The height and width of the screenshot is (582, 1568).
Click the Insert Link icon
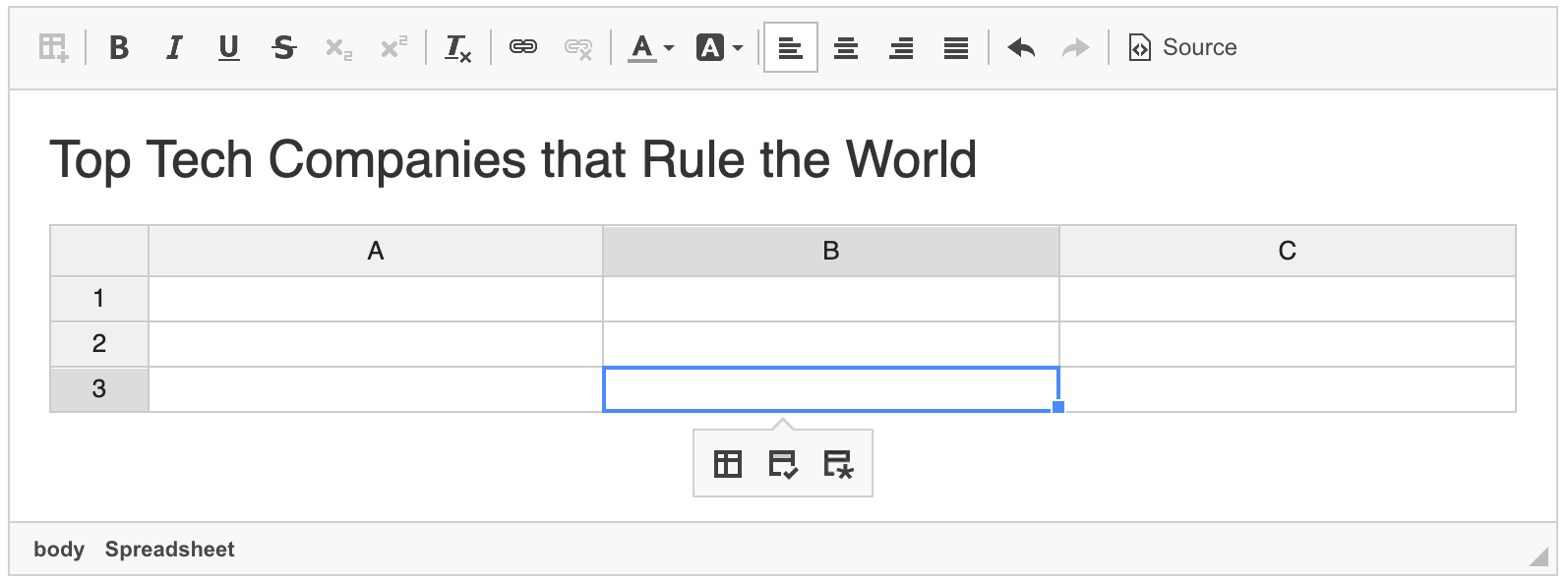(523, 47)
